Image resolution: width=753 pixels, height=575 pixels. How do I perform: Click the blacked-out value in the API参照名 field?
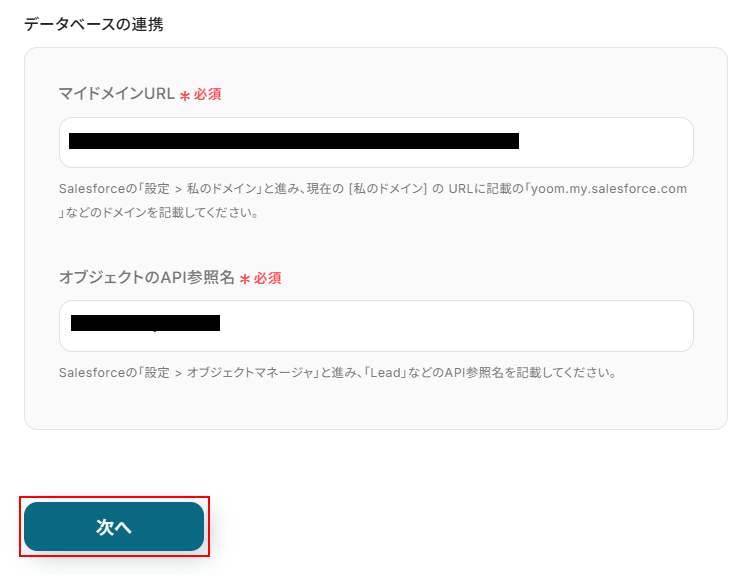(145, 323)
